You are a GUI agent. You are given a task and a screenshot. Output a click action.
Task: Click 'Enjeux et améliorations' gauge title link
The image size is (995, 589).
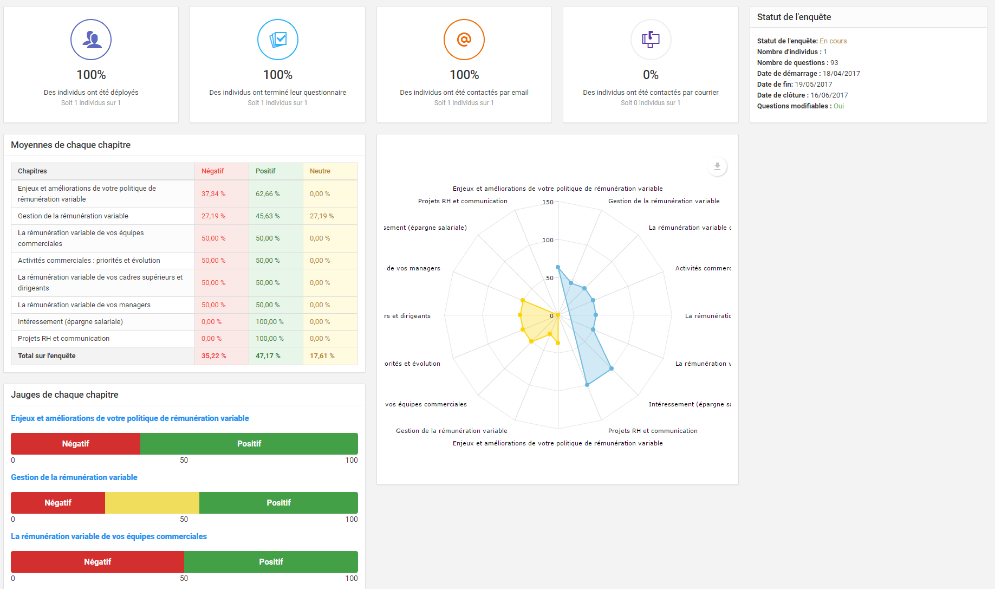[130, 418]
